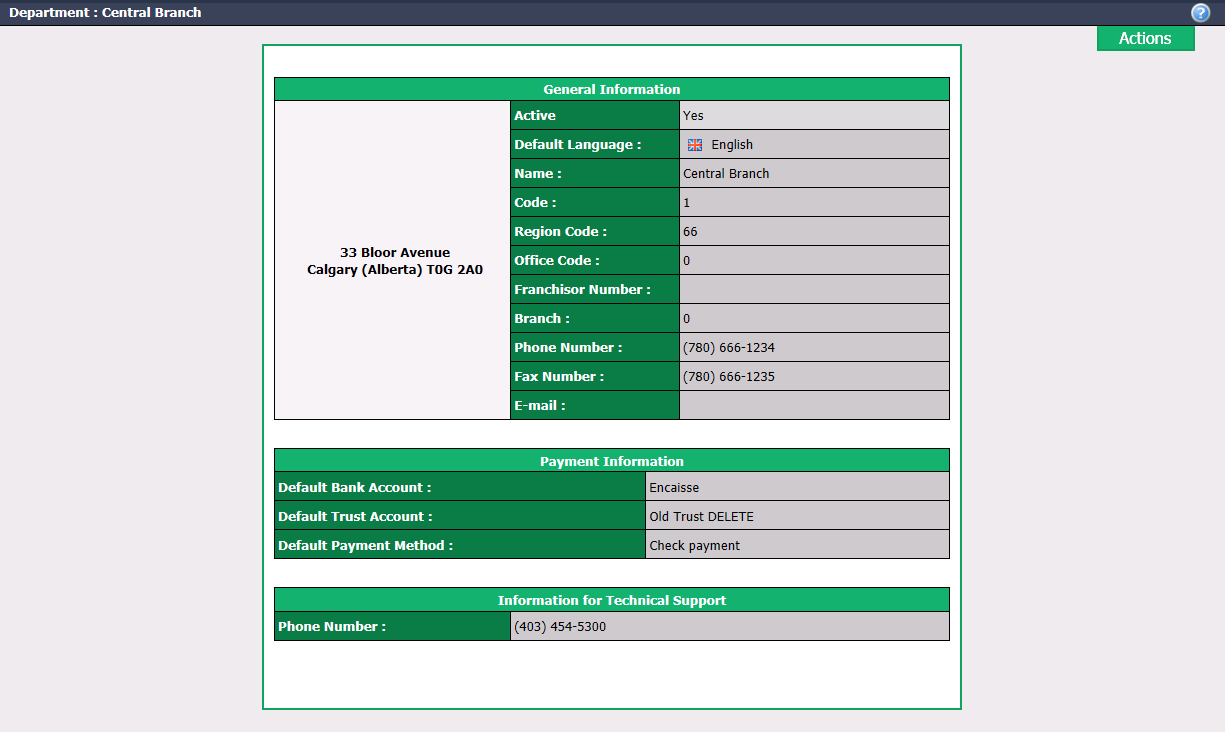Click the empty E-mail value field
The height and width of the screenshot is (732, 1225).
[x=814, y=405]
